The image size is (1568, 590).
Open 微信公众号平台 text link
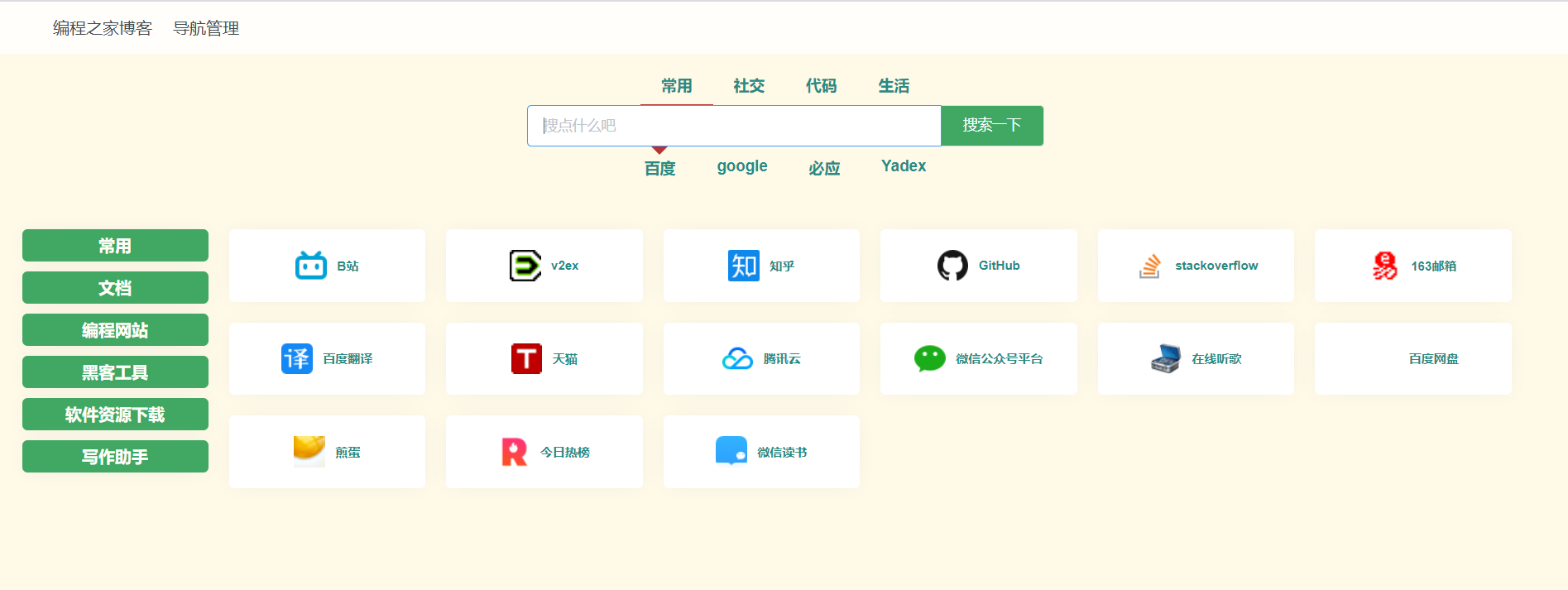coord(1000,359)
